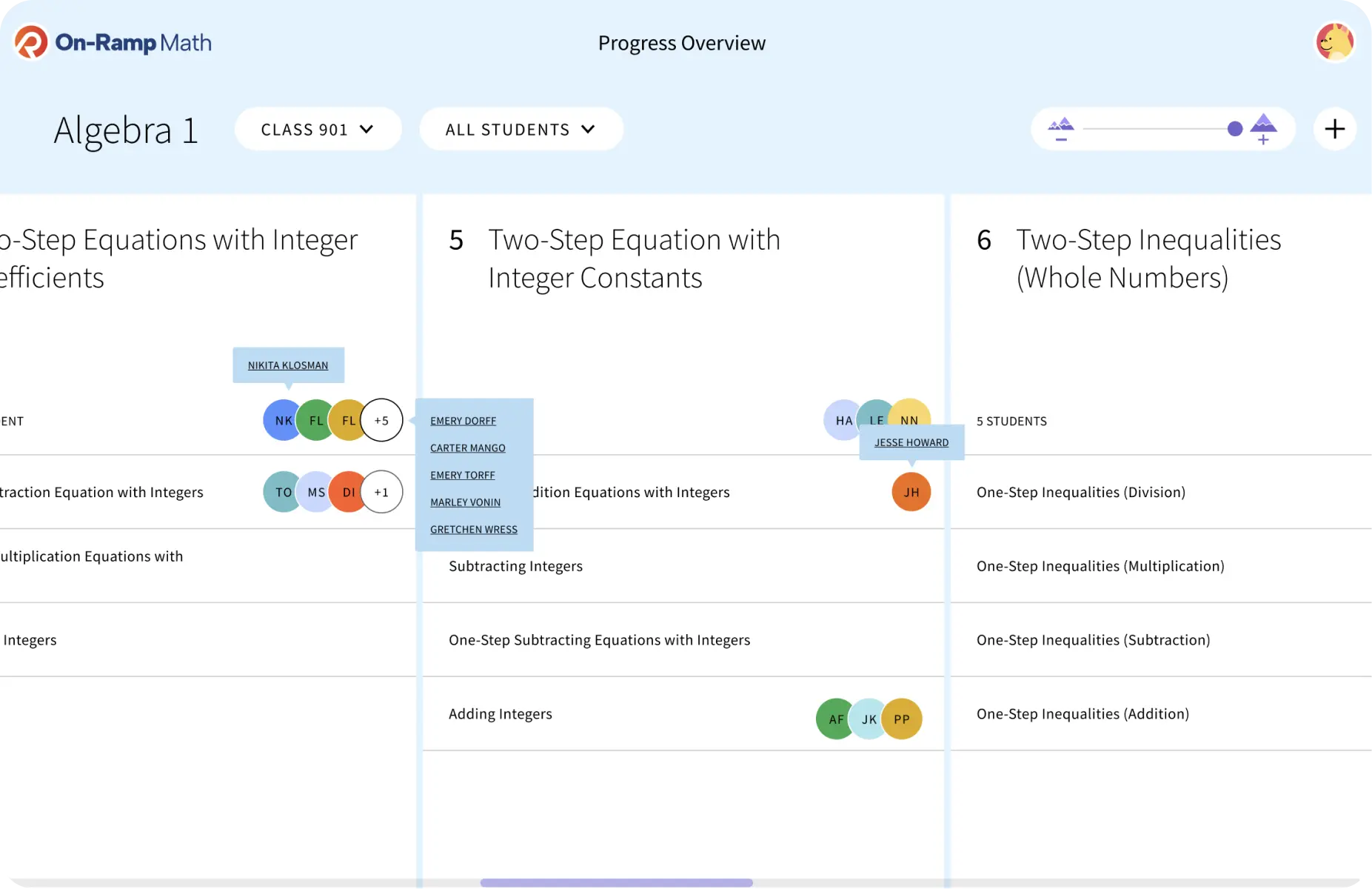This screenshot has height=889, width=1372.
Task: Open the Jesse Howard student link
Action: [911, 442]
